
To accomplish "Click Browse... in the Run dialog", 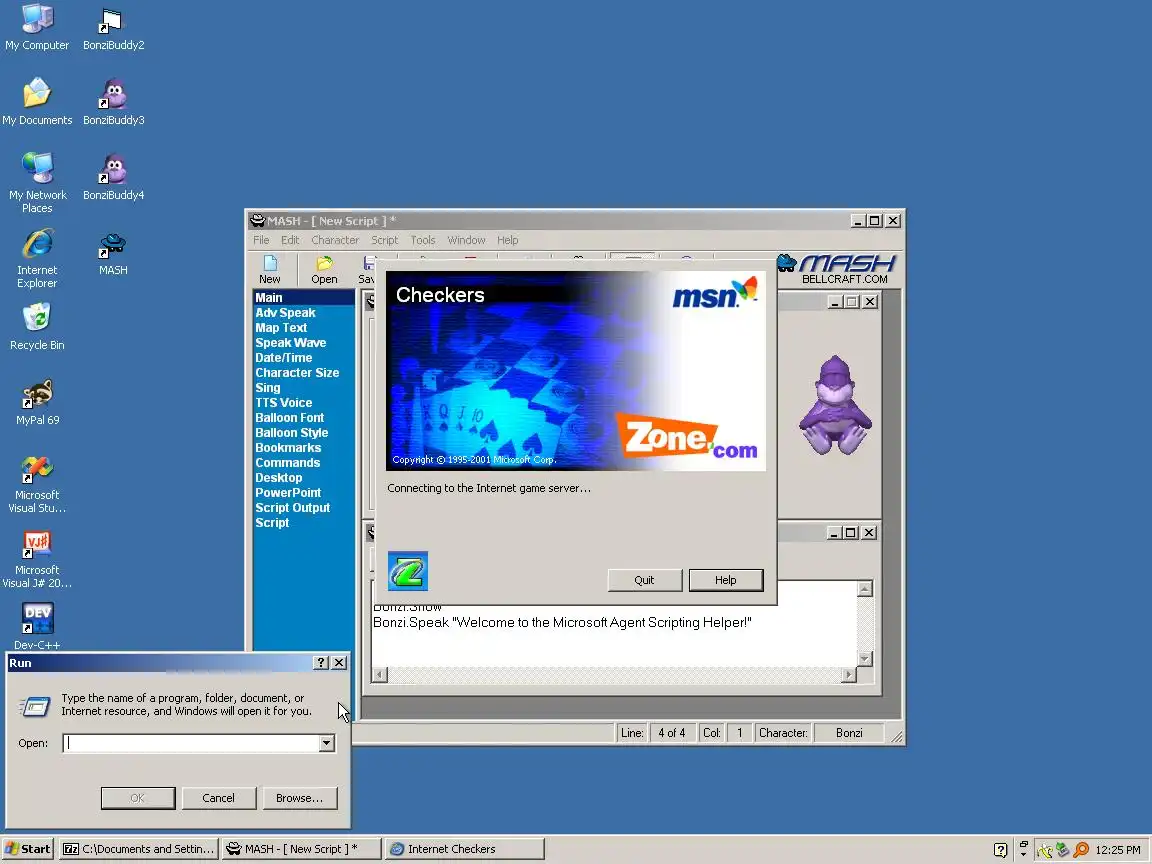I will (x=299, y=798).
